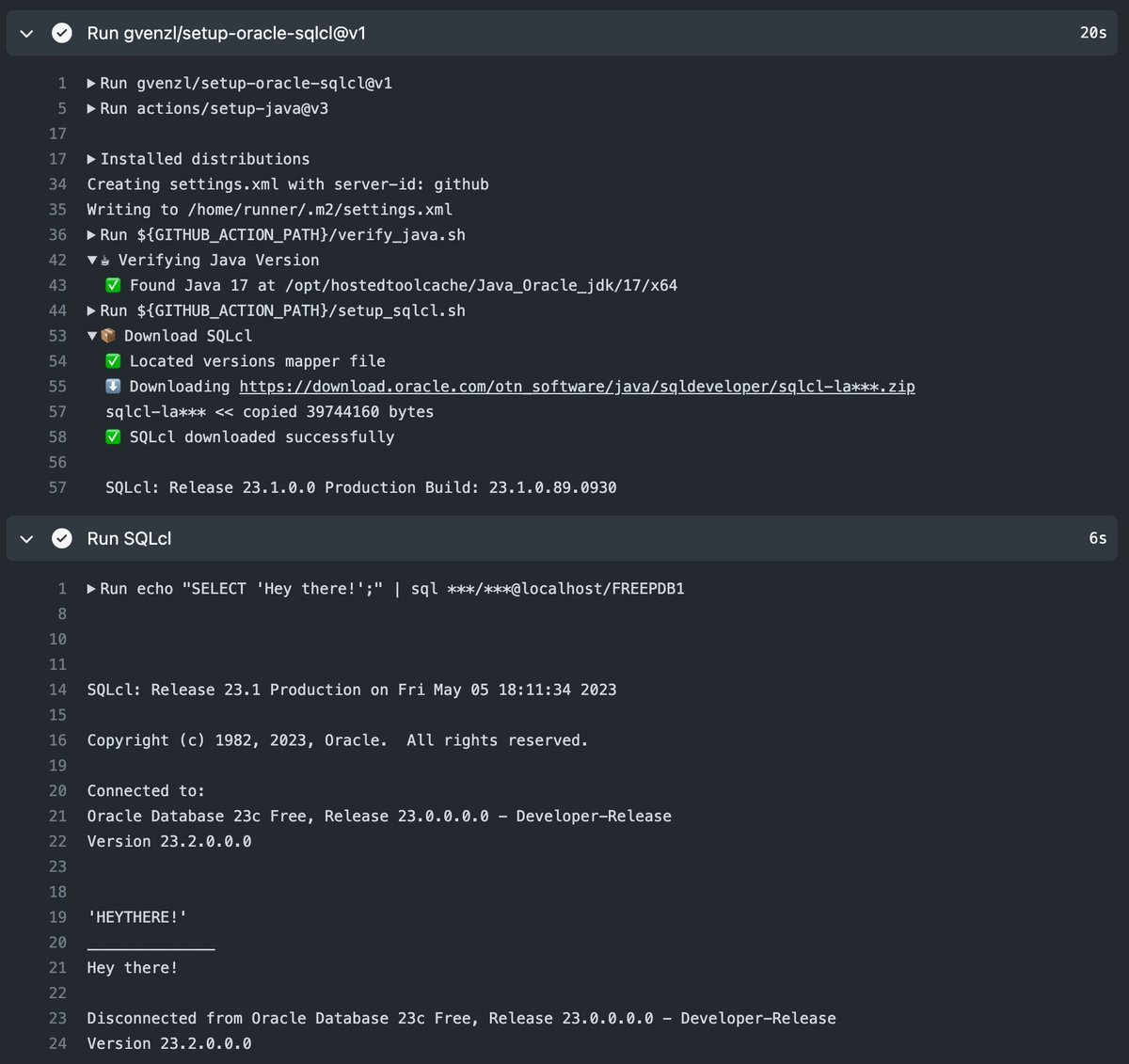Click 'Writing to /home/runner/.m2/settings.xml' line
This screenshot has width=1129, height=1064.
pos(270,210)
